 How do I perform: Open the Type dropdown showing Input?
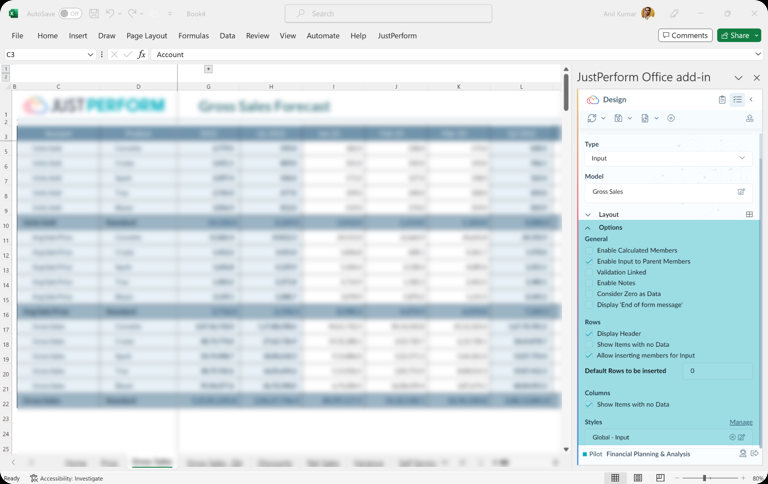point(667,158)
